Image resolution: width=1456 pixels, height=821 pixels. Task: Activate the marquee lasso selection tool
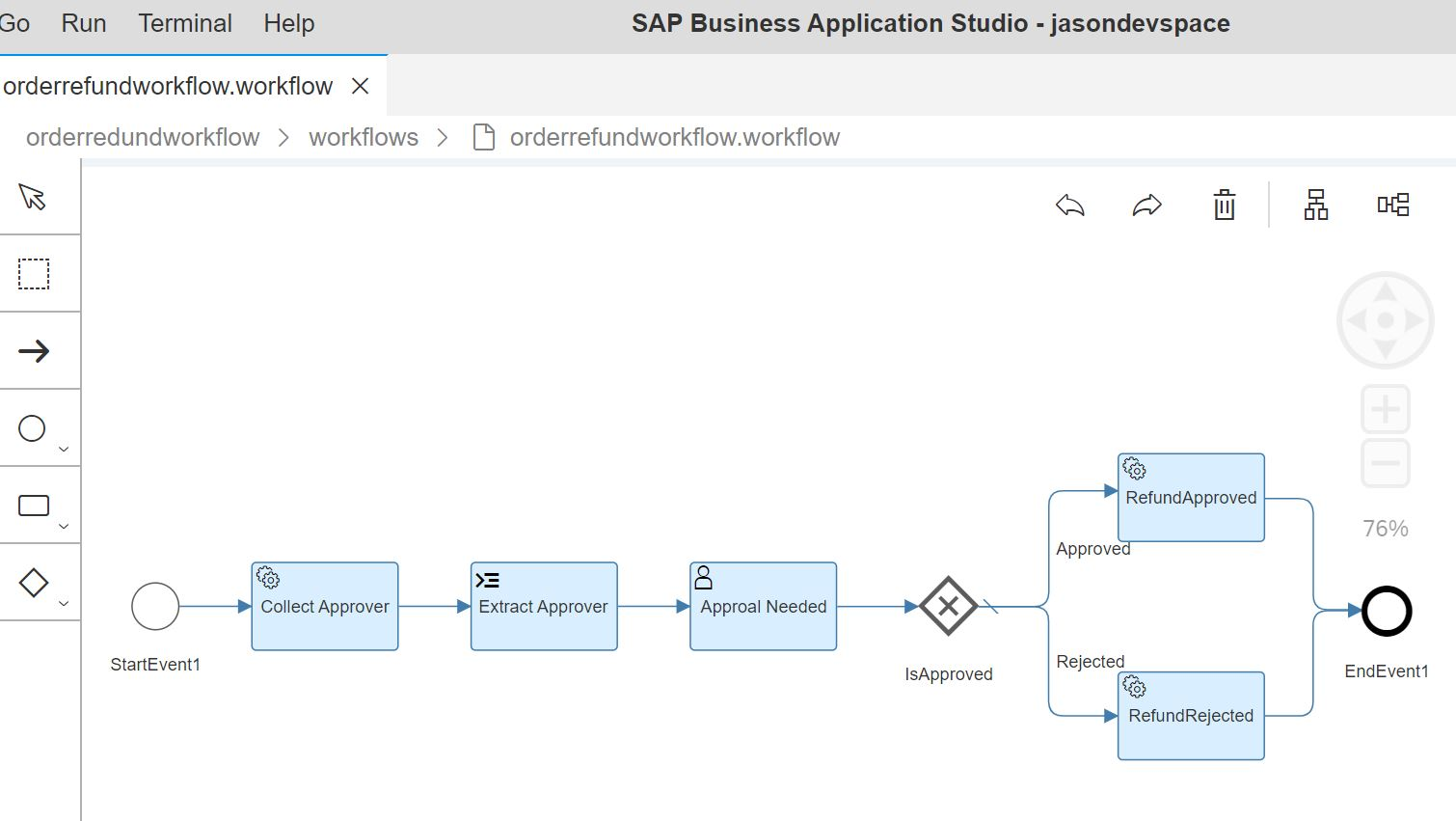(34, 274)
